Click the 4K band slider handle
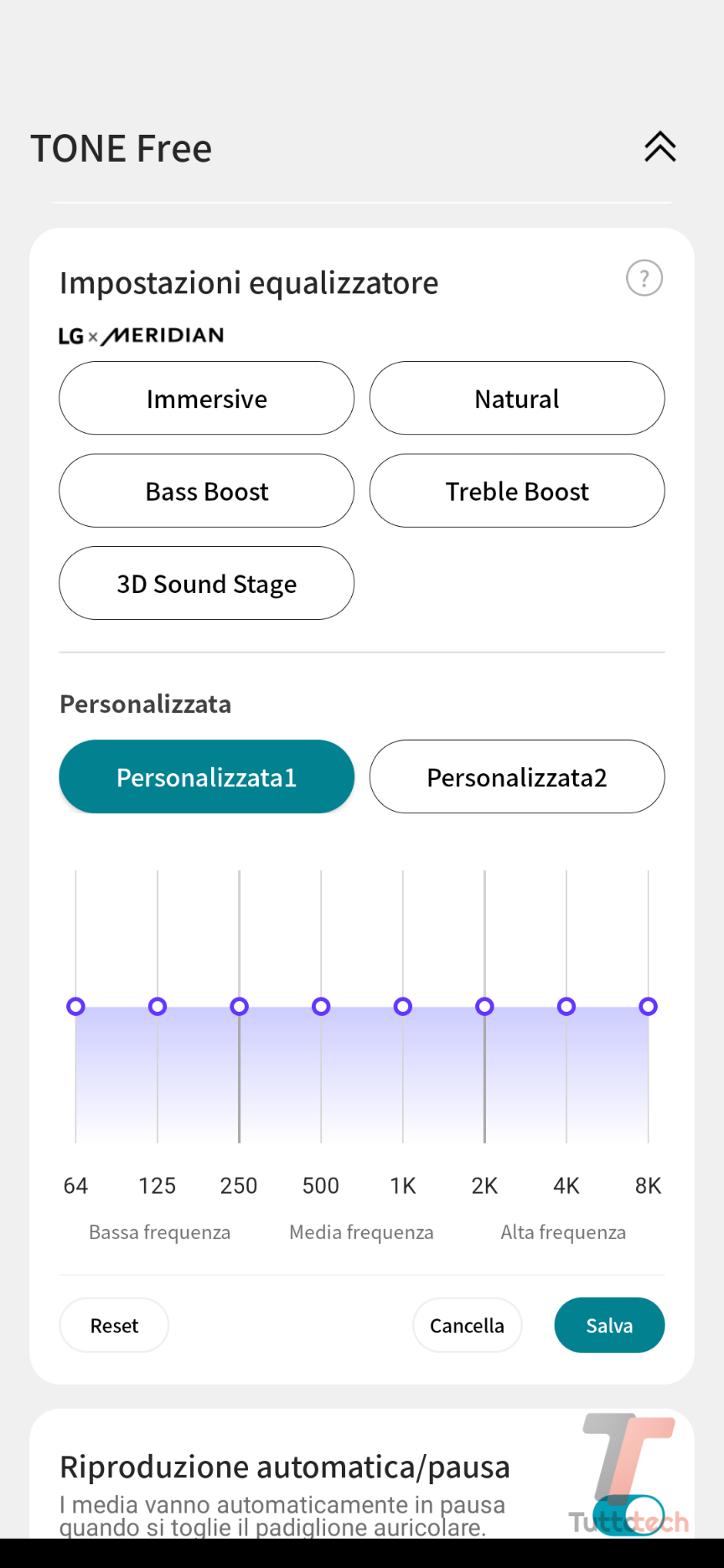724x1568 pixels. tap(566, 1006)
